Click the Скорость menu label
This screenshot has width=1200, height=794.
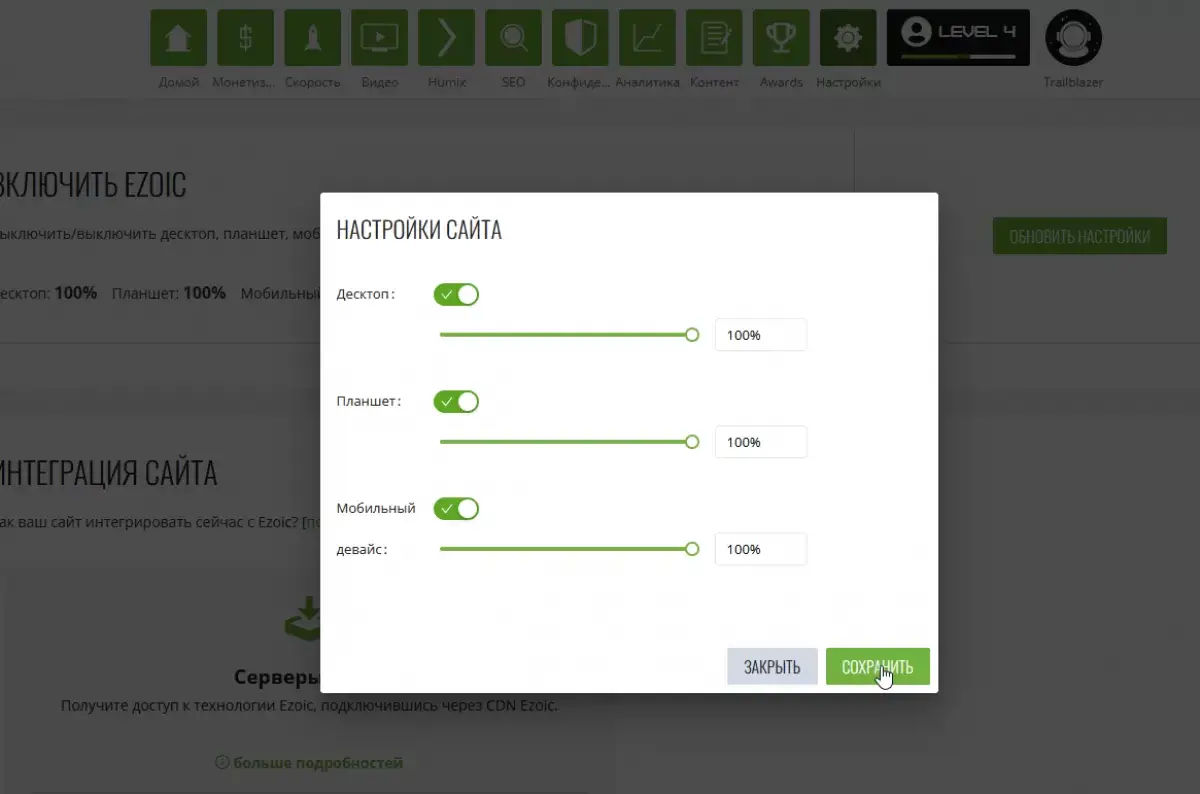312,82
